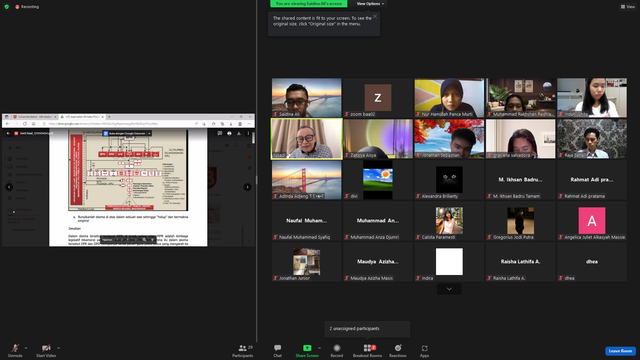The height and width of the screenshot is (360, 640).
Task: Open audio options caret beside Unmute
Action: point(26,348)
